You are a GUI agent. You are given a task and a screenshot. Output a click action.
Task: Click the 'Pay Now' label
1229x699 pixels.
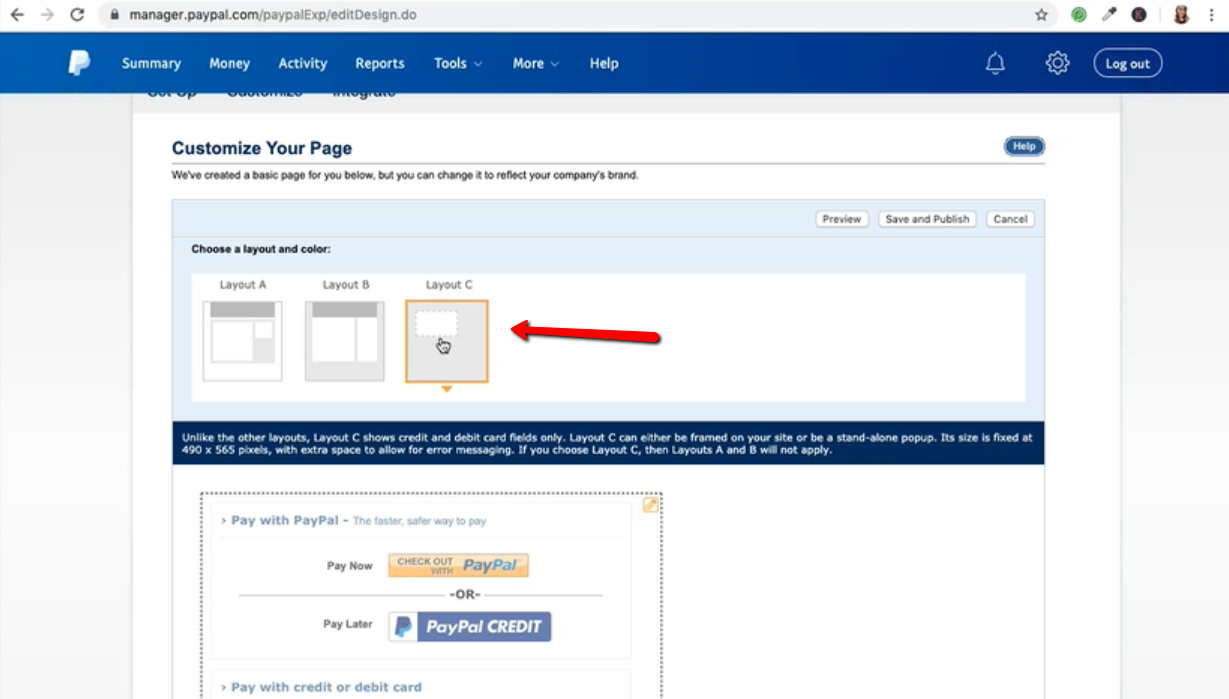(349, 566)
